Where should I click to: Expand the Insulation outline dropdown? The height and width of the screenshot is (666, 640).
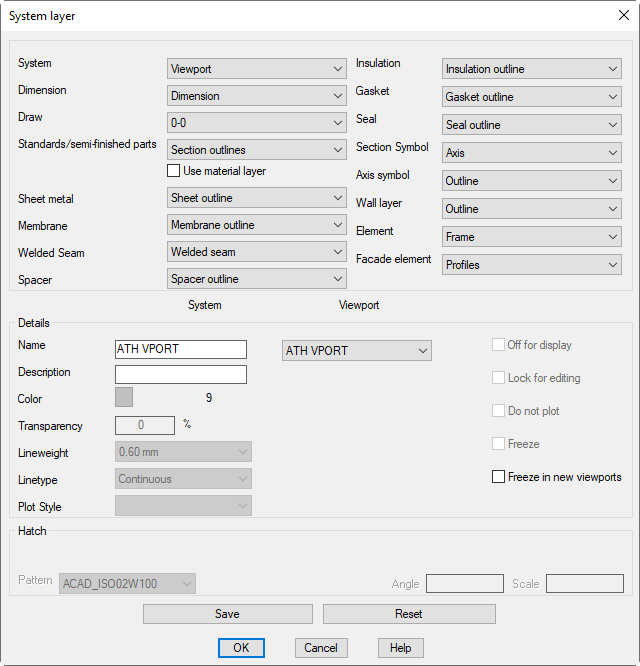pyautogui.click(x=531, y=69)
